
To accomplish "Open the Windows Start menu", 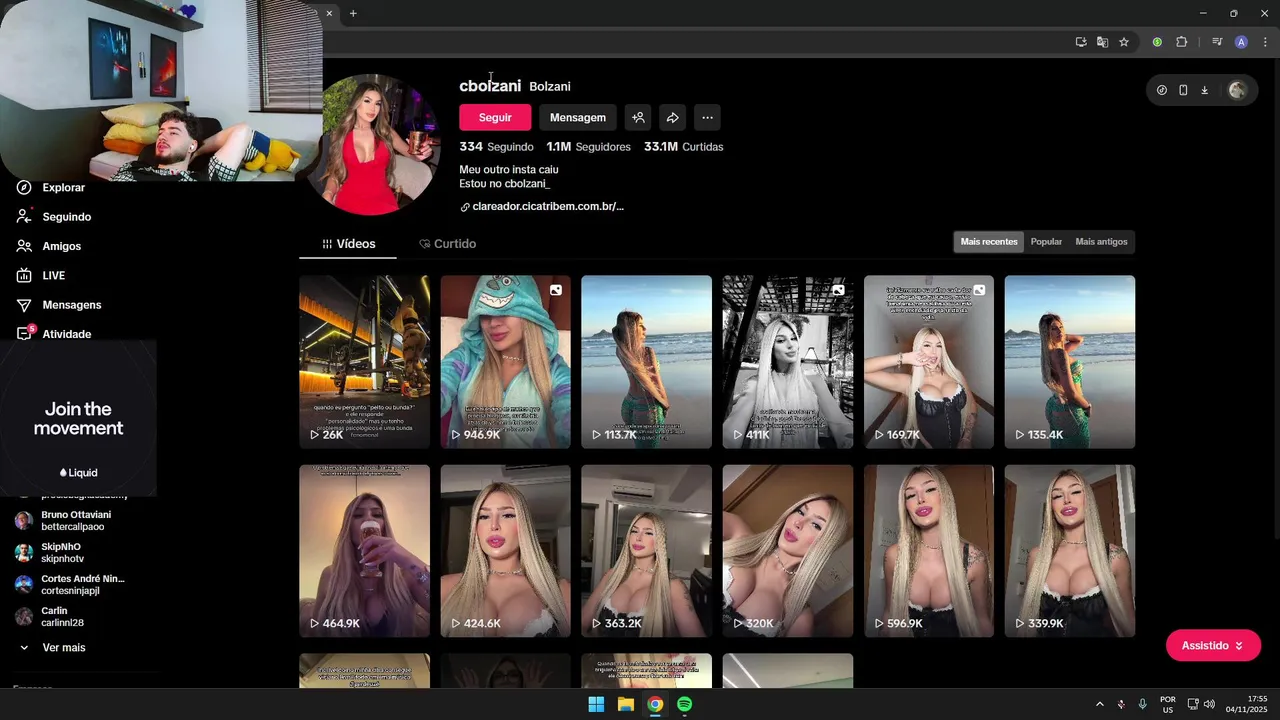I will click(596, 704).
